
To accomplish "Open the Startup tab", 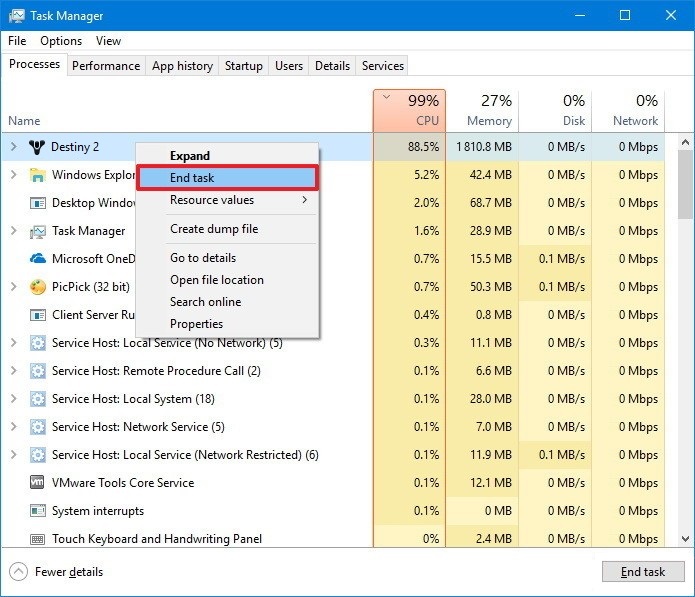I will 244,66.
